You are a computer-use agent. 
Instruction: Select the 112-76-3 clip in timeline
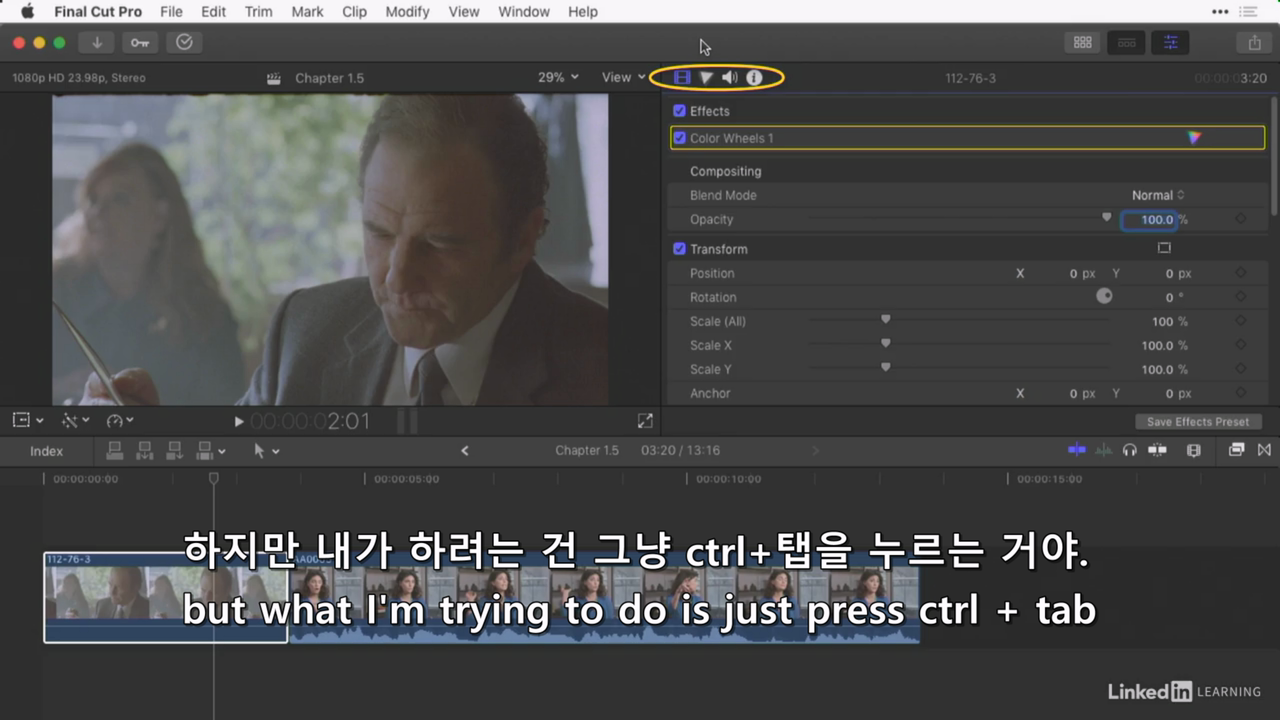click(166, 597)
